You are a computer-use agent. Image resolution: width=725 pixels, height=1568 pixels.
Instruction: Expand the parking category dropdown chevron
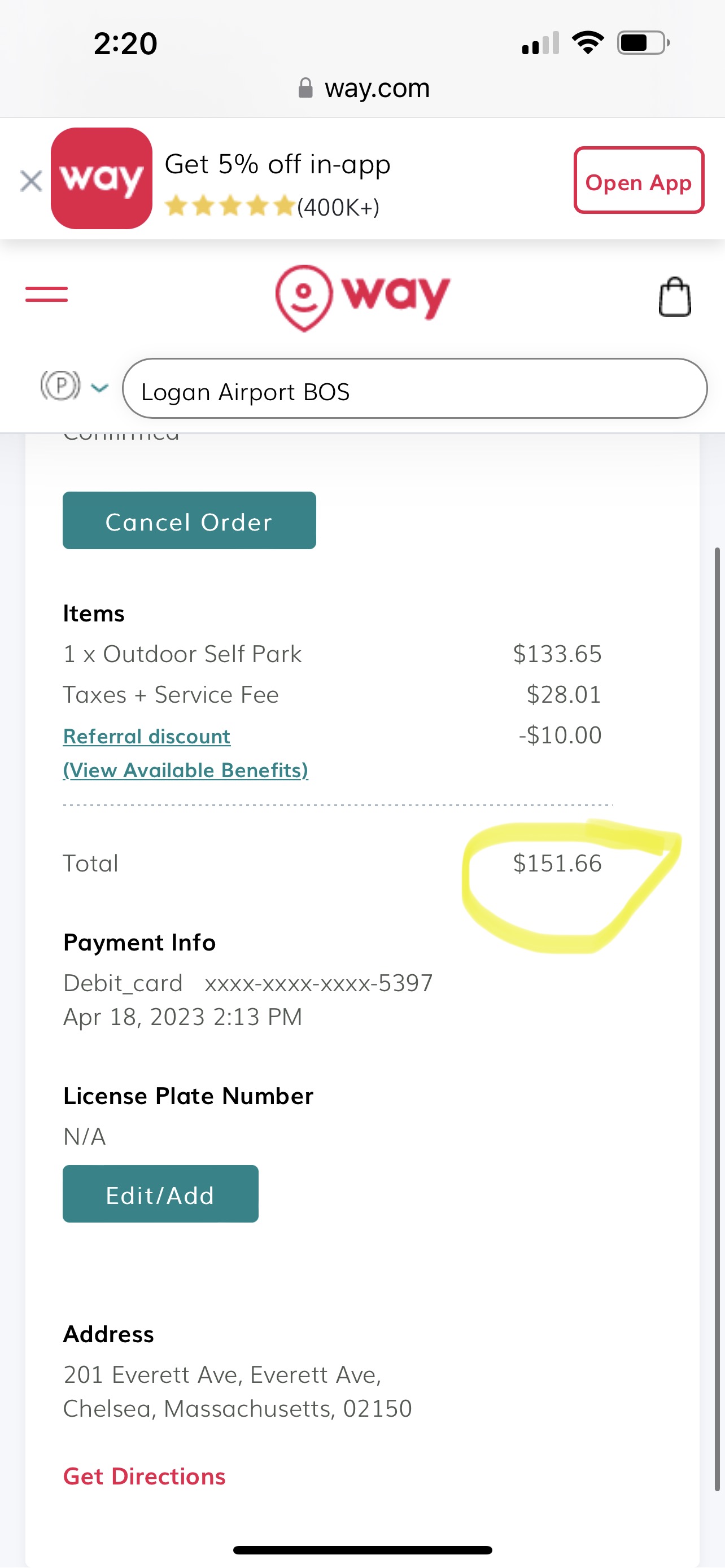[99, 387]
